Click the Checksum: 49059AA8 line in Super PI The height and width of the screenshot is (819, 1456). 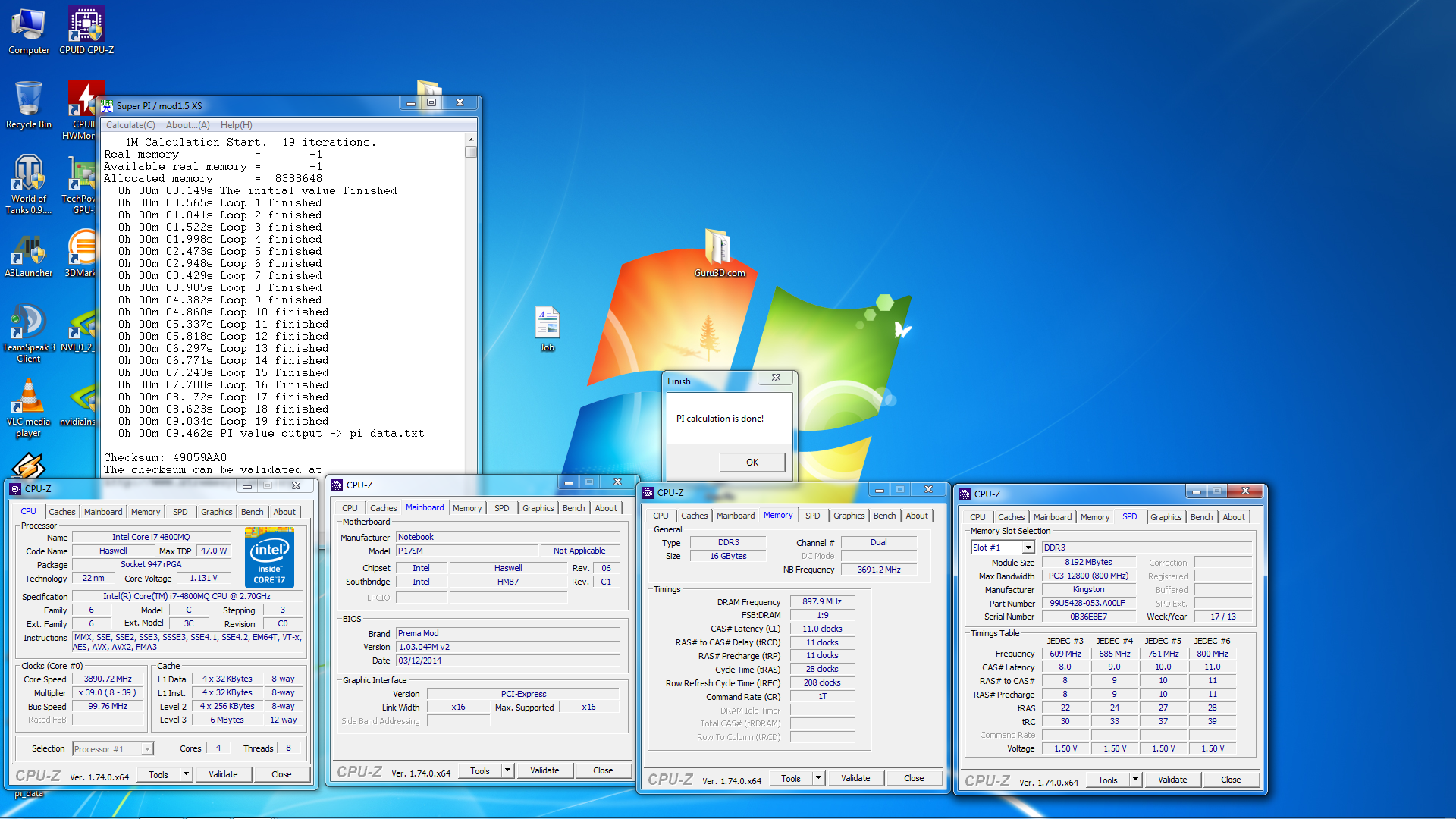tap(165, 457)
